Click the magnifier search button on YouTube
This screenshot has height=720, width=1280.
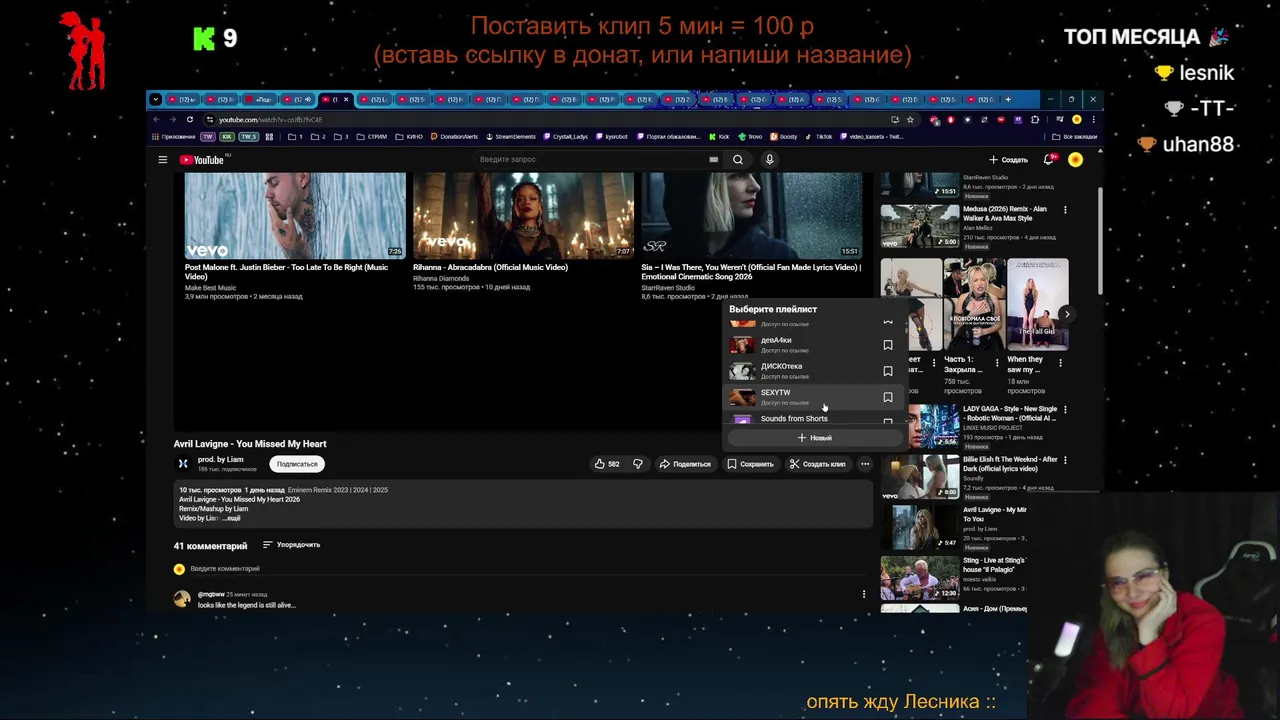point(738,160)
